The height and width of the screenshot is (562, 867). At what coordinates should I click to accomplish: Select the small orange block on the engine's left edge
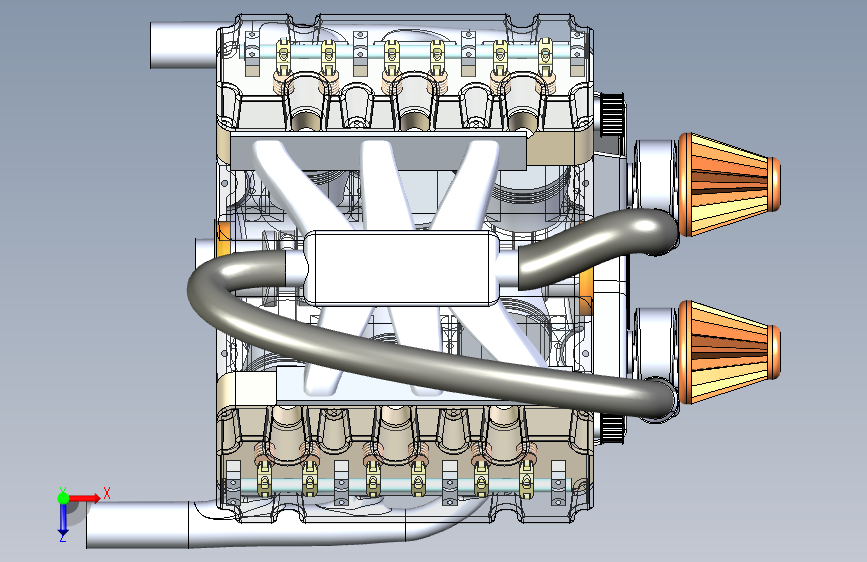(222, 240)
